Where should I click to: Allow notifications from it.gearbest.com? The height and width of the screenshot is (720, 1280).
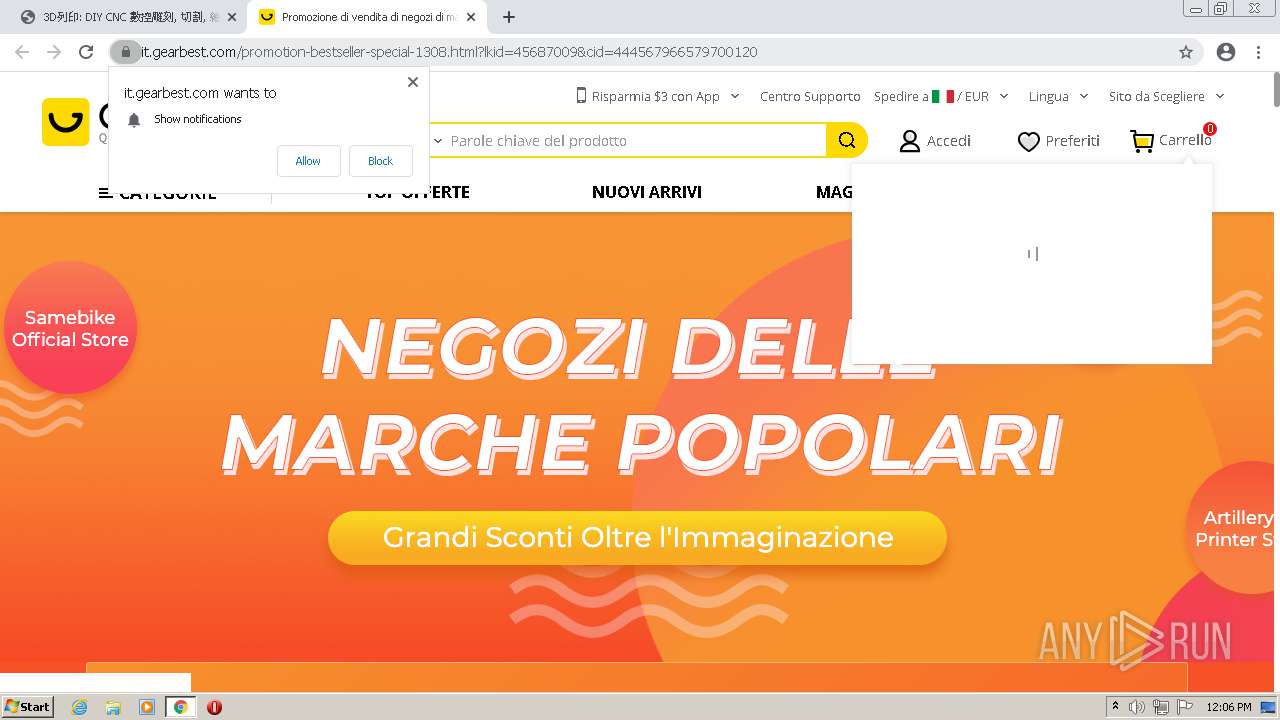click(308, 161)
